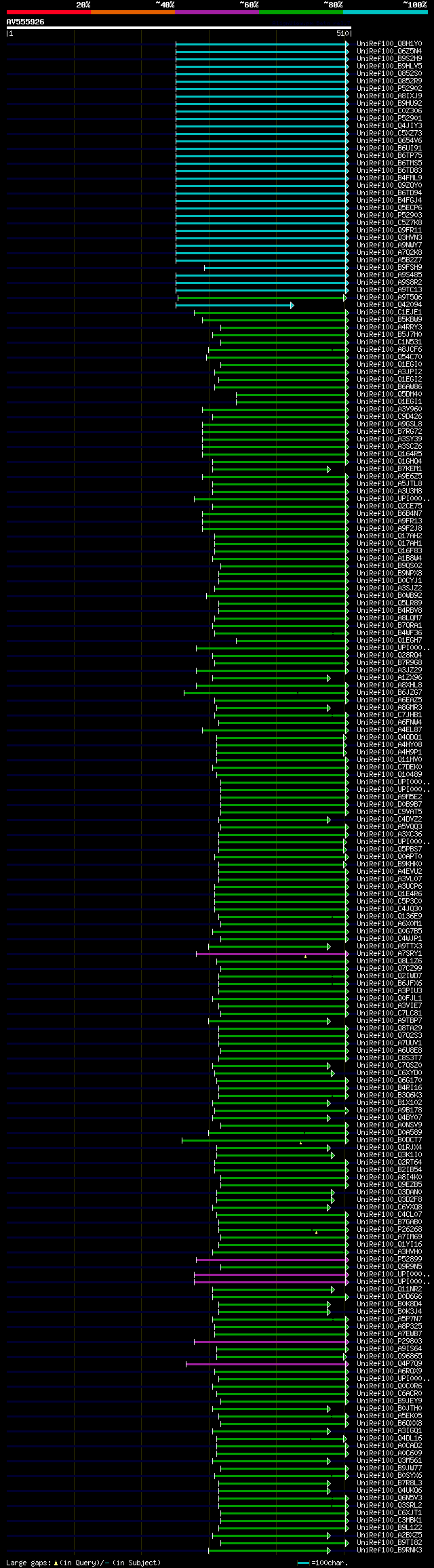Screen dimensions: 434x1568
Task: Click the green ~80% identity legend segment
Action: [301, 12]
